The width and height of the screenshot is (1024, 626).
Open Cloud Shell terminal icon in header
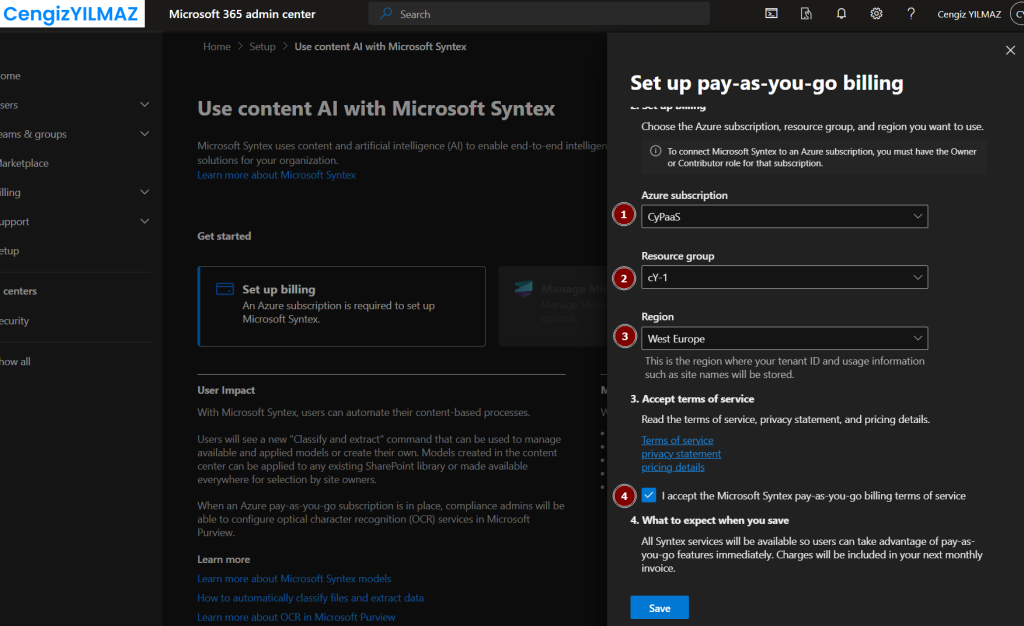coord(771,14)
